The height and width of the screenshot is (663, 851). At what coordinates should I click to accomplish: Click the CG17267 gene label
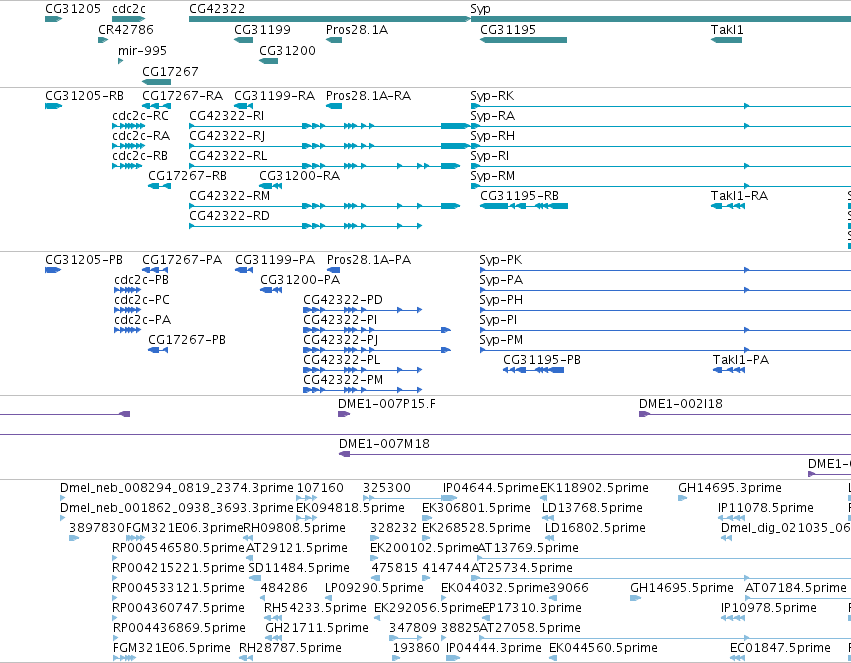[170, 72]
